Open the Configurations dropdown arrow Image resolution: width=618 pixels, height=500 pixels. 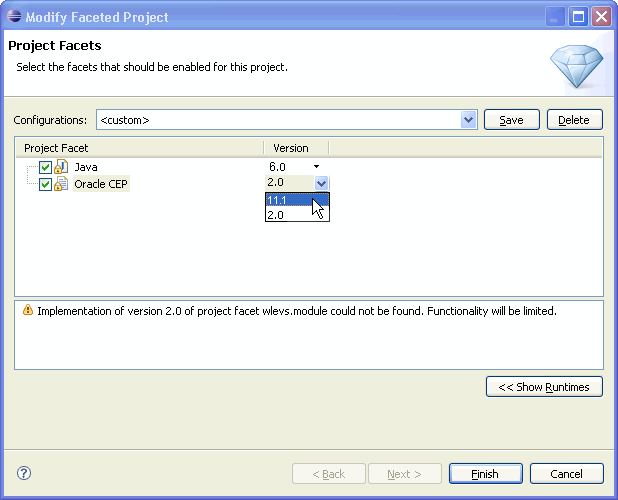469,120
